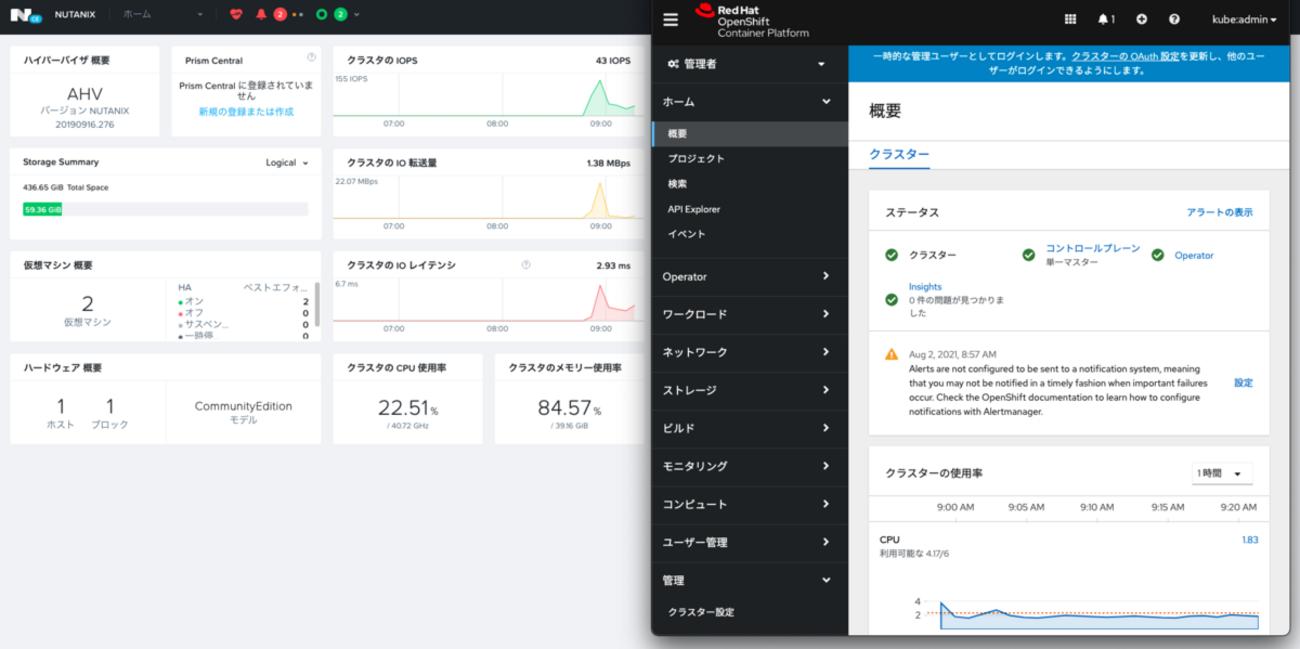Viewport: 1300px width, 649px height.
Task: Click CommunityEdition model text
Action: 243,406
